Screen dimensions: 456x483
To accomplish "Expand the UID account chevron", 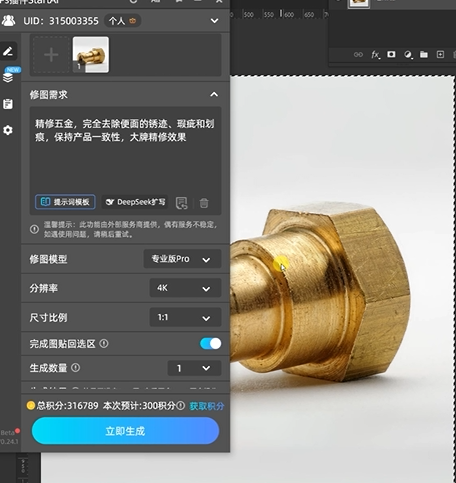I will tap(214, 21).
